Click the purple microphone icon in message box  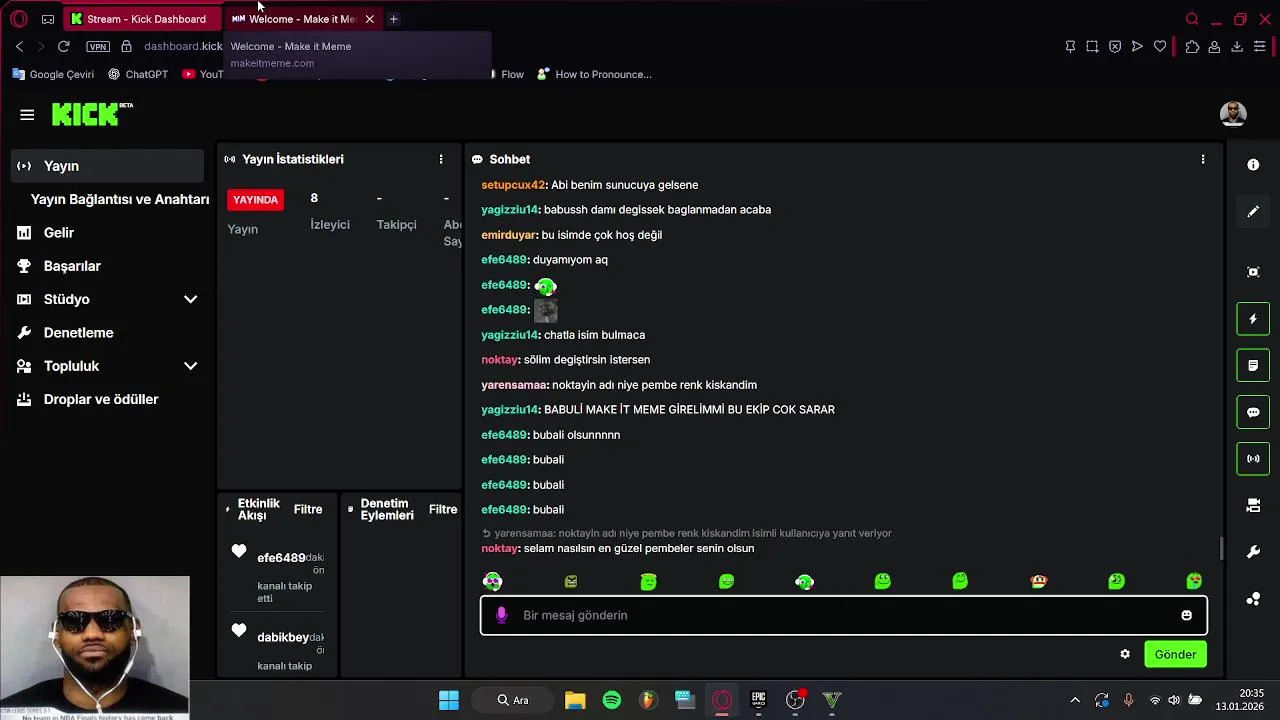[502, 615]
